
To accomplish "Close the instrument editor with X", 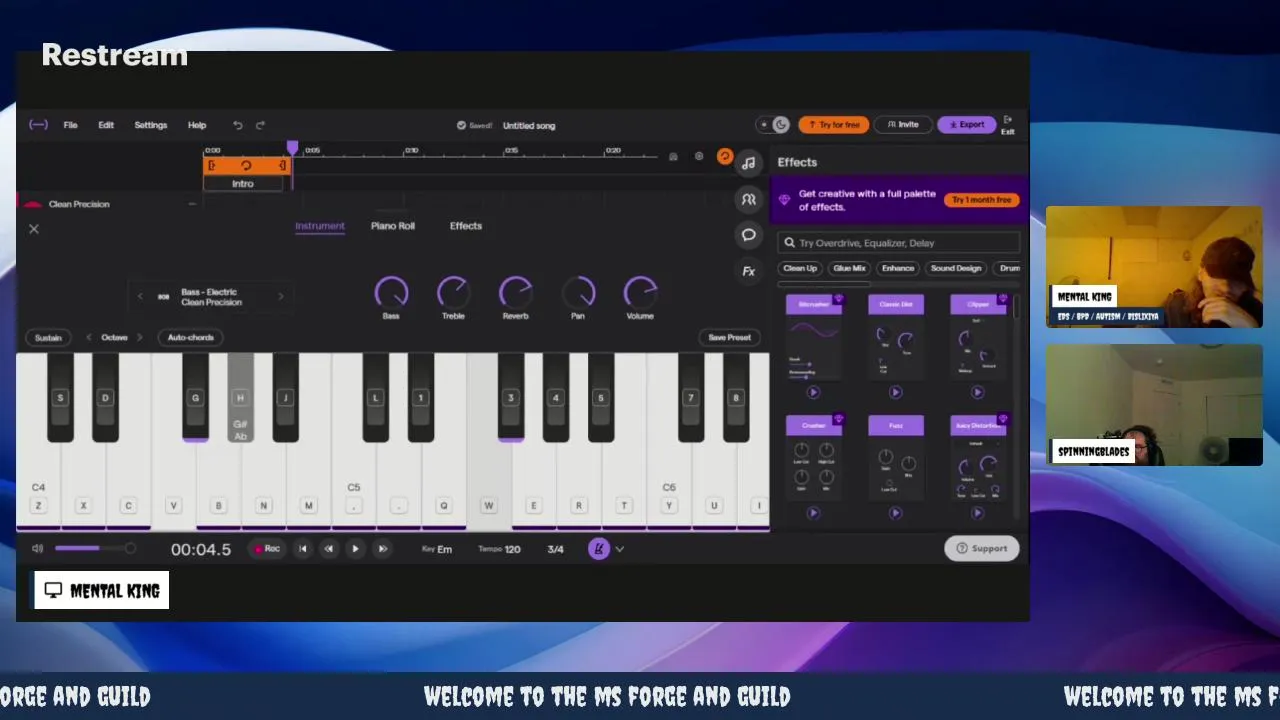I will [34, 229].
